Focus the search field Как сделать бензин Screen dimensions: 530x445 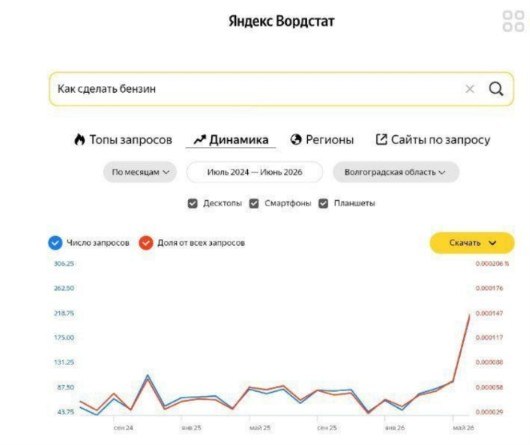(257, 89)
